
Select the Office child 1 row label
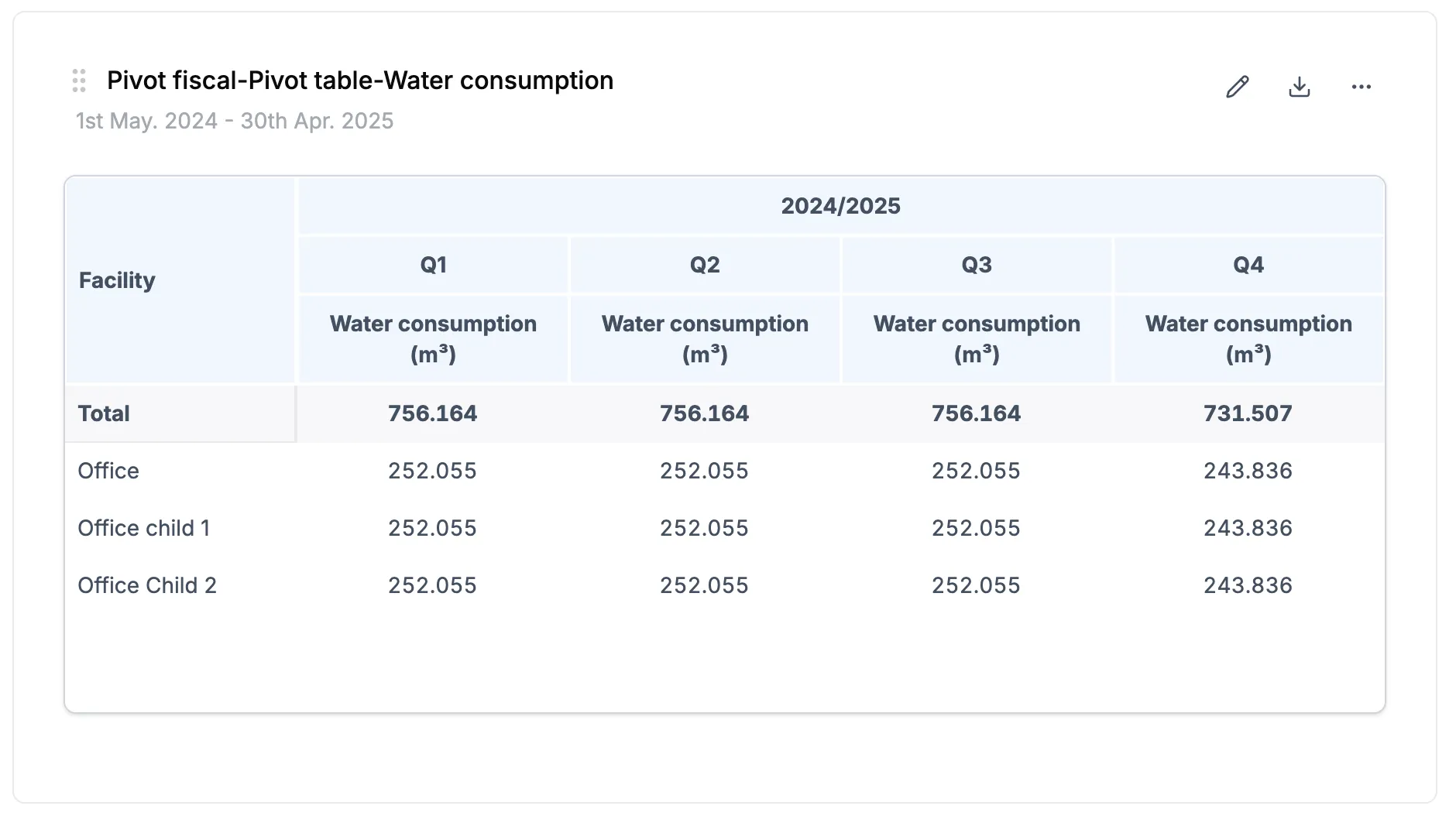click(x=144, y=527)
